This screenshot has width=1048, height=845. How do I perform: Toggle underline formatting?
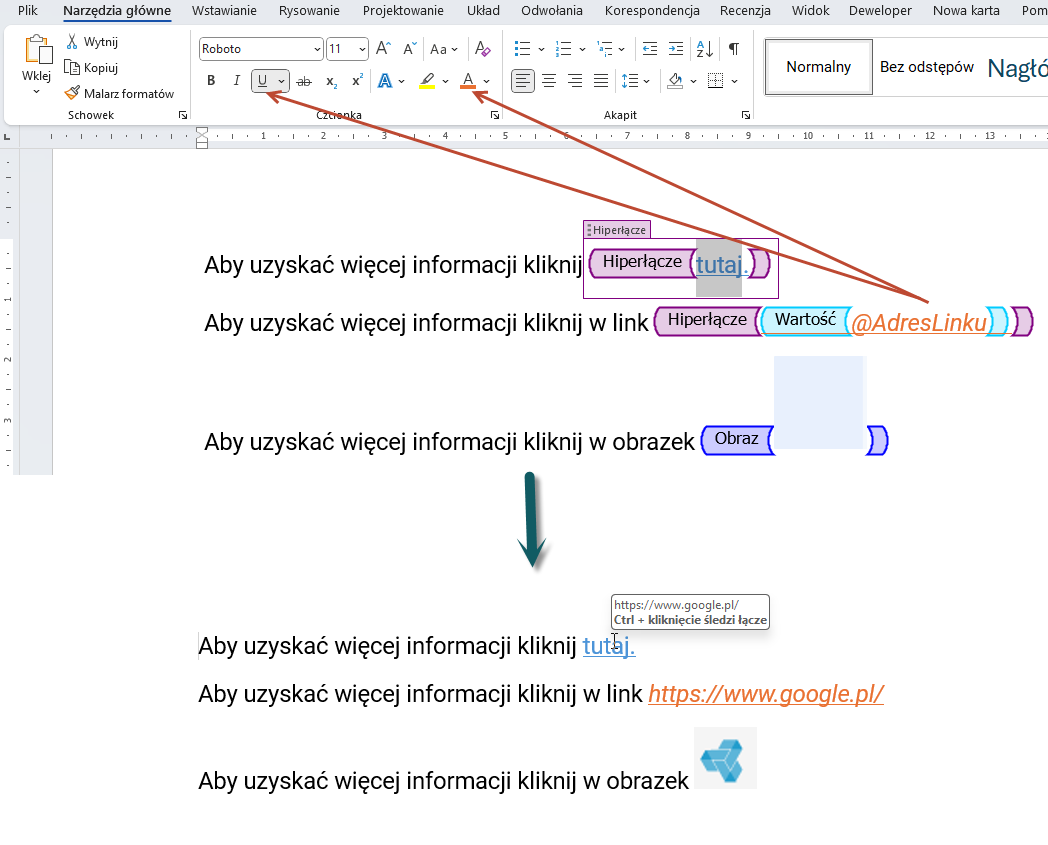(262, 81)
